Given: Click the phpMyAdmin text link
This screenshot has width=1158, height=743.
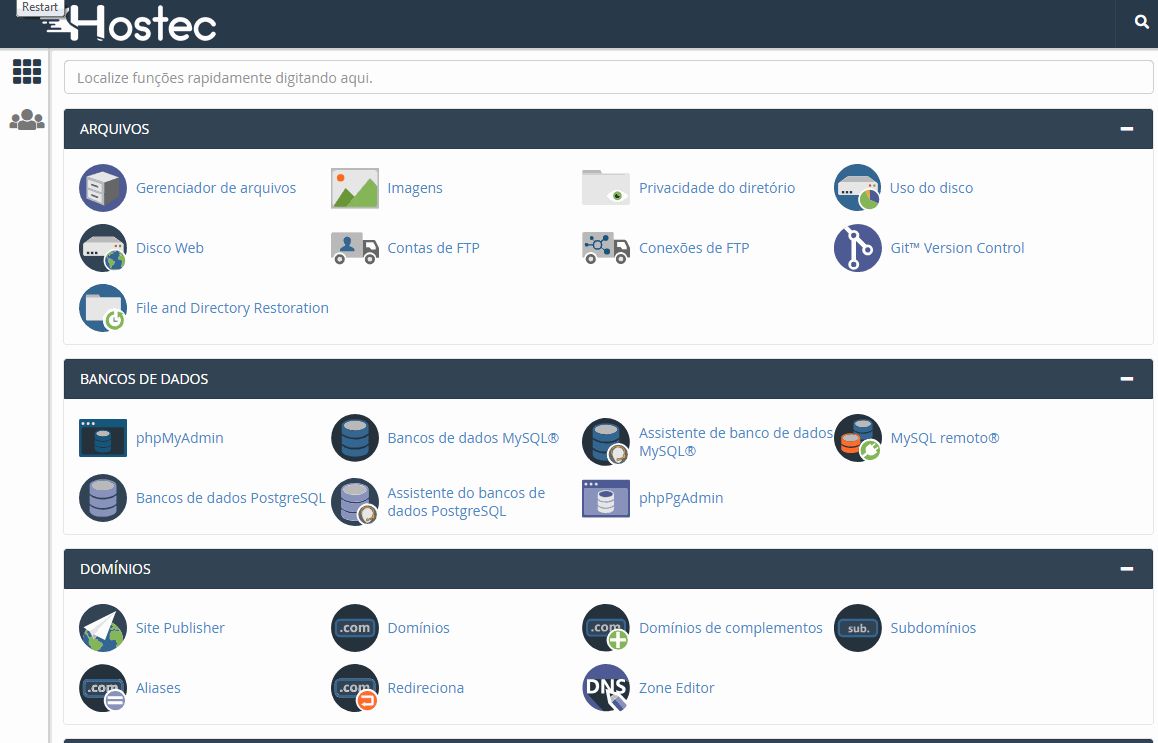Looking at the screenshot, I should [179, 438].
